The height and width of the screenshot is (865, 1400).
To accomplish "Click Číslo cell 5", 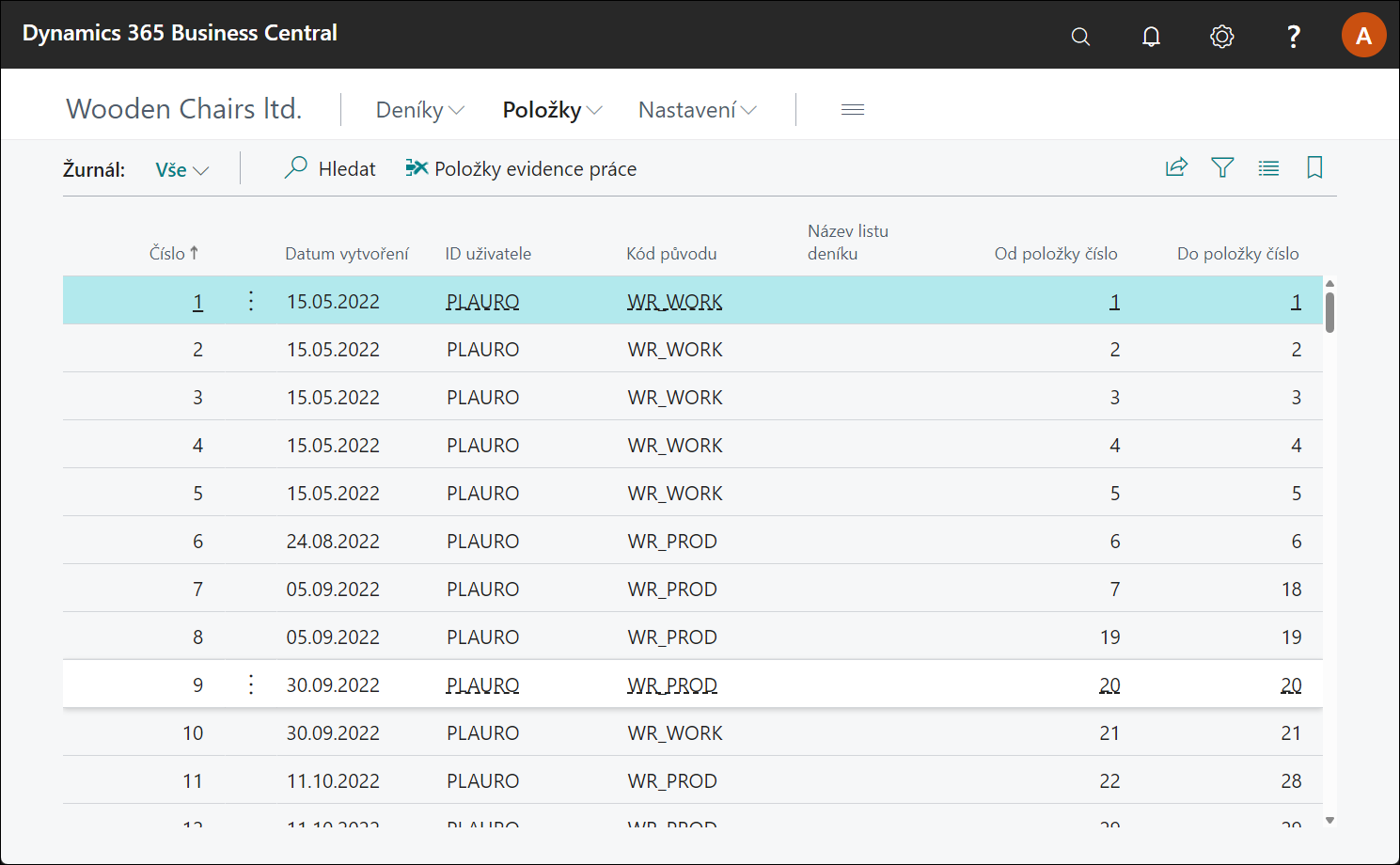I will tap(197, 494).
